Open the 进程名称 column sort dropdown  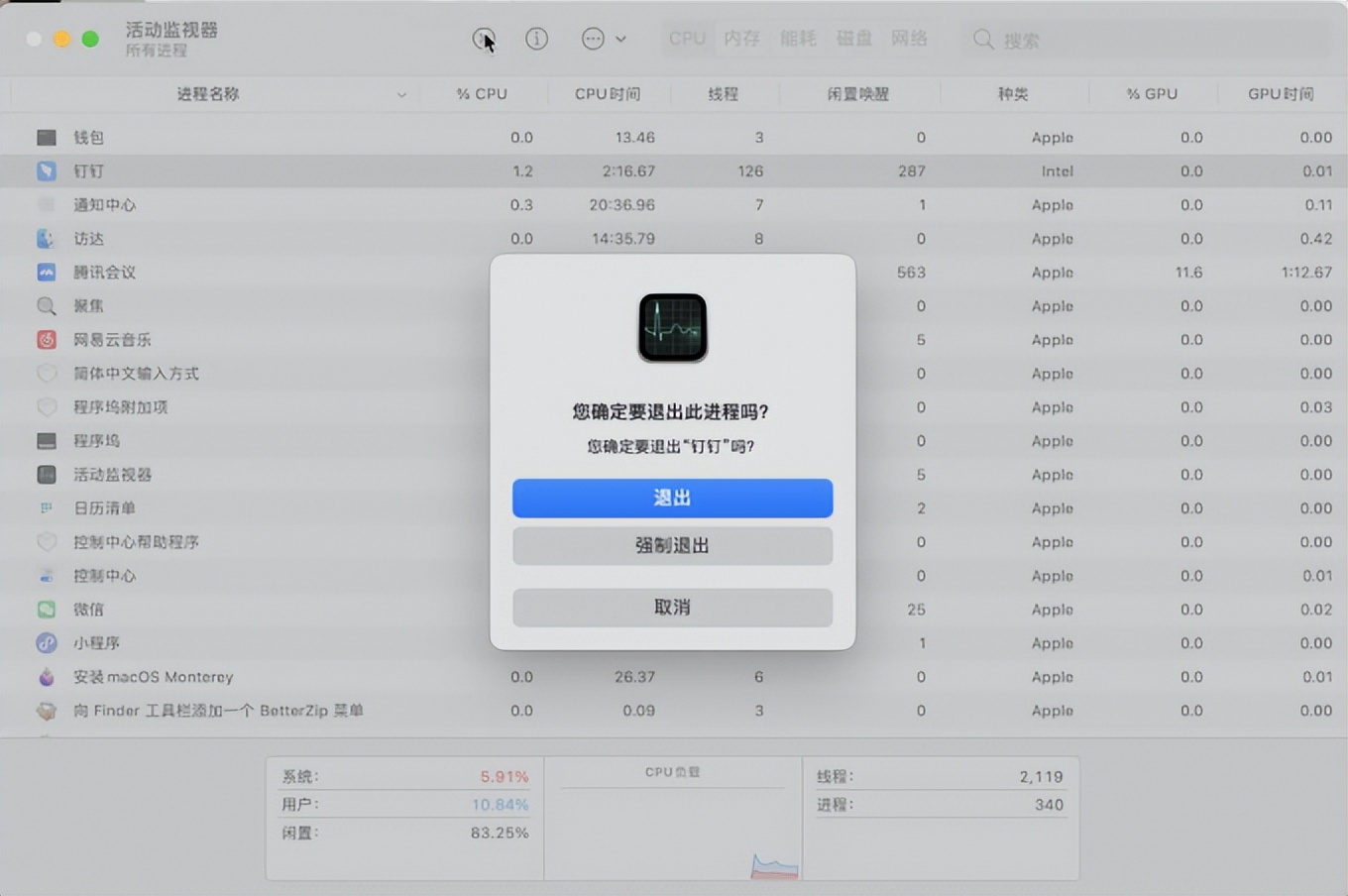[x=401, y=94]
